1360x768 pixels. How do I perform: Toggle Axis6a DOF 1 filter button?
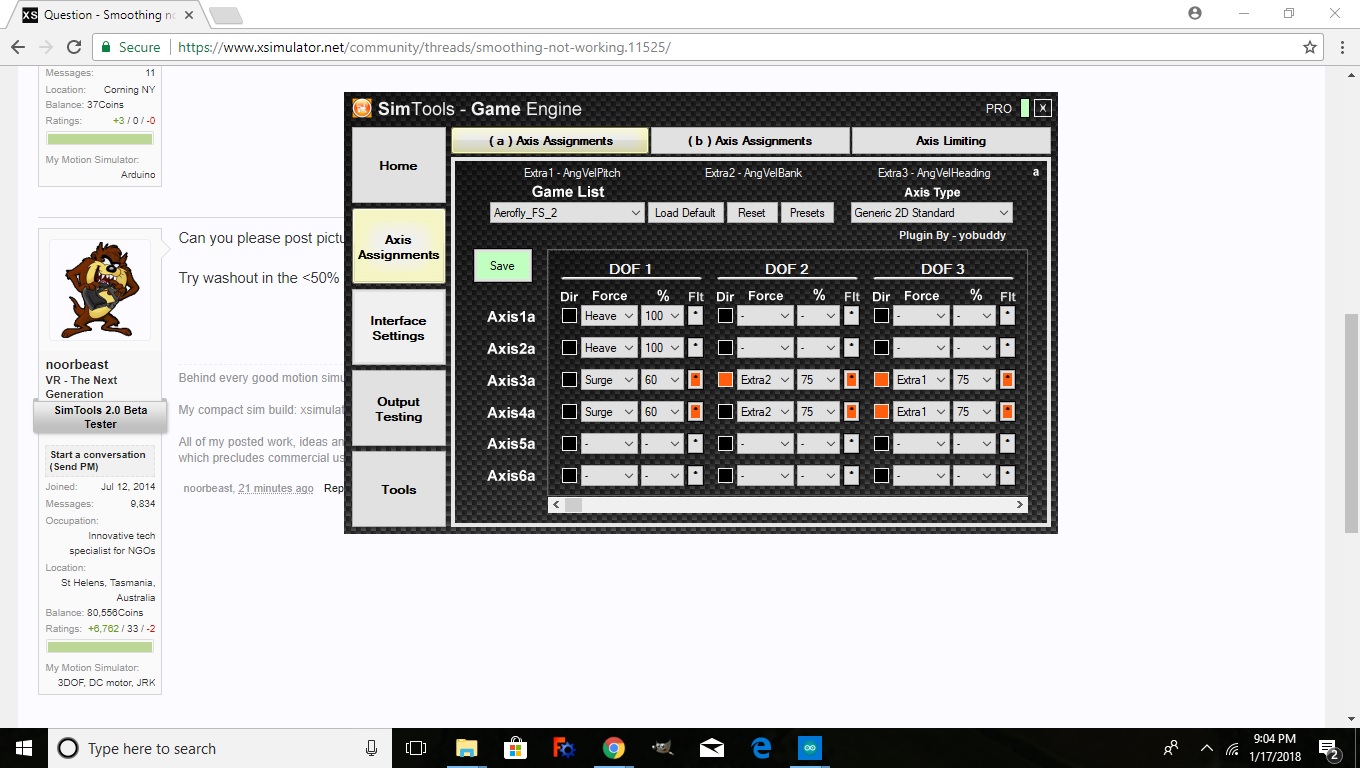(695, 476)
